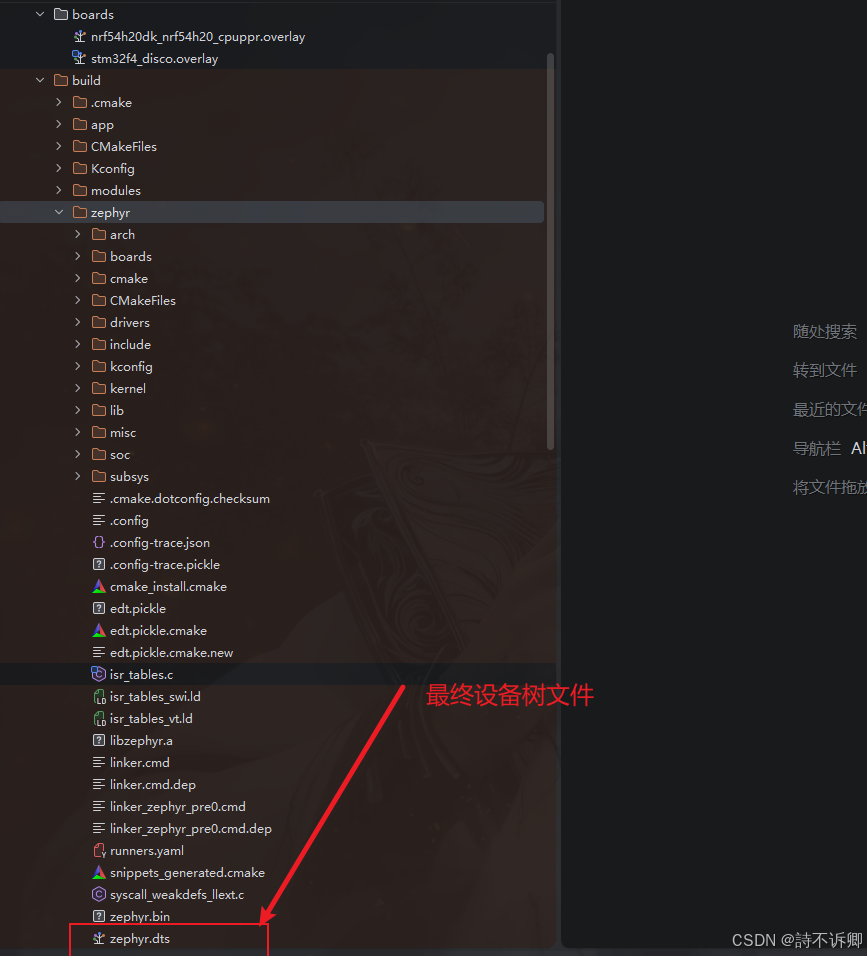Screen dimensions: 867x956
Task: Click the runners.yaml file icon
Action: [x=99, y=851]
